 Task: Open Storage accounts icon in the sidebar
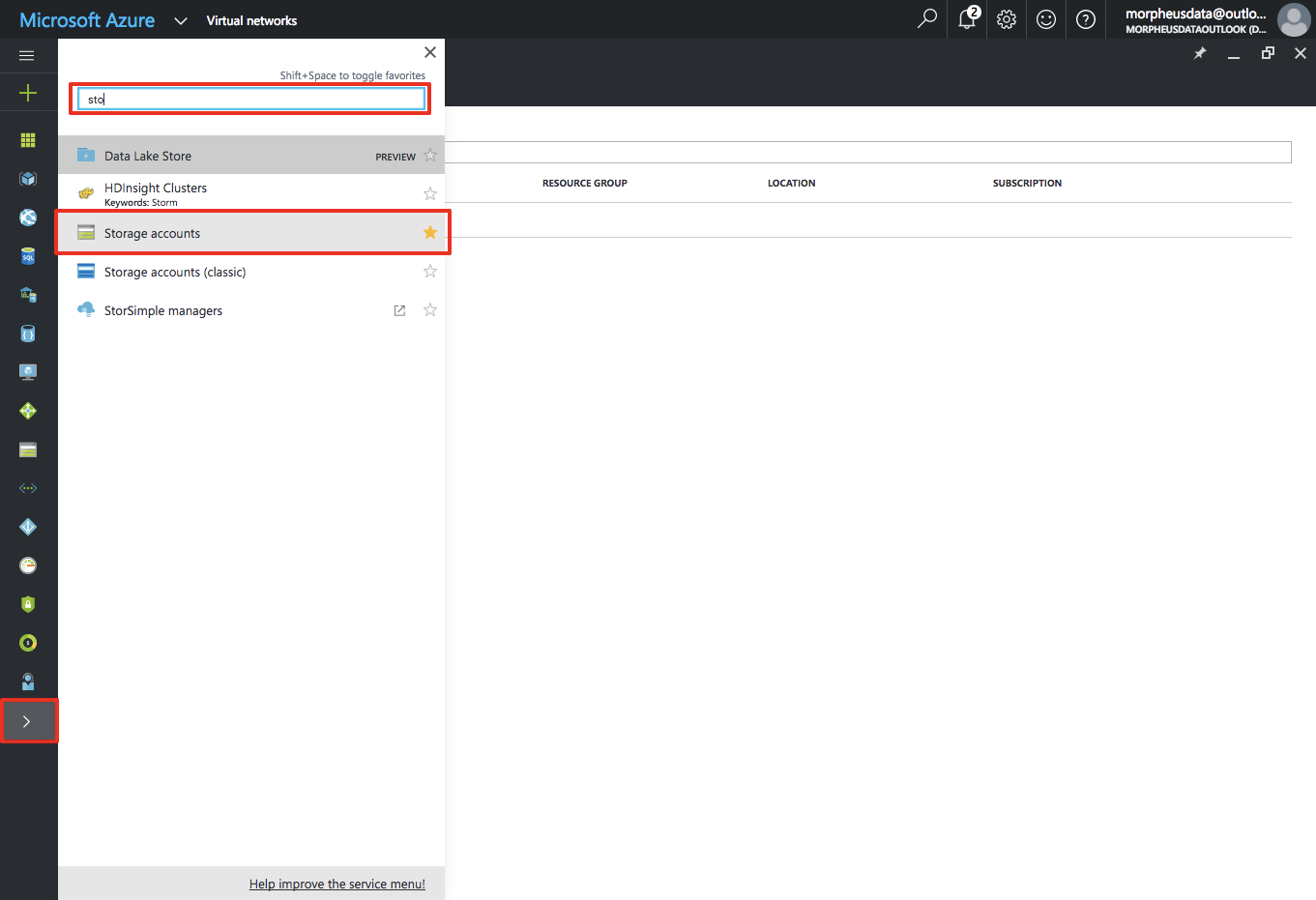[28, 450]
